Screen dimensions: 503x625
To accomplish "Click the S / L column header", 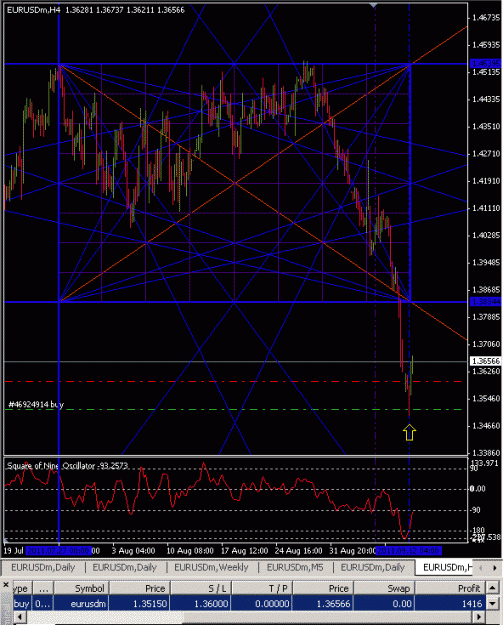I will tap(201, 588).
